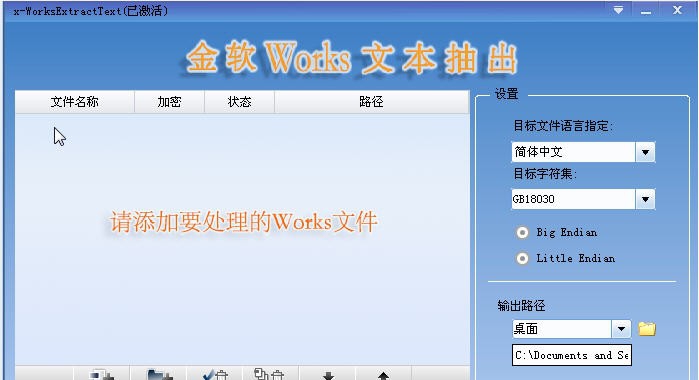This screenshot has height=380, width=699.
Task: Click the add folder icon in bottom toolbar
Action: 160,375
